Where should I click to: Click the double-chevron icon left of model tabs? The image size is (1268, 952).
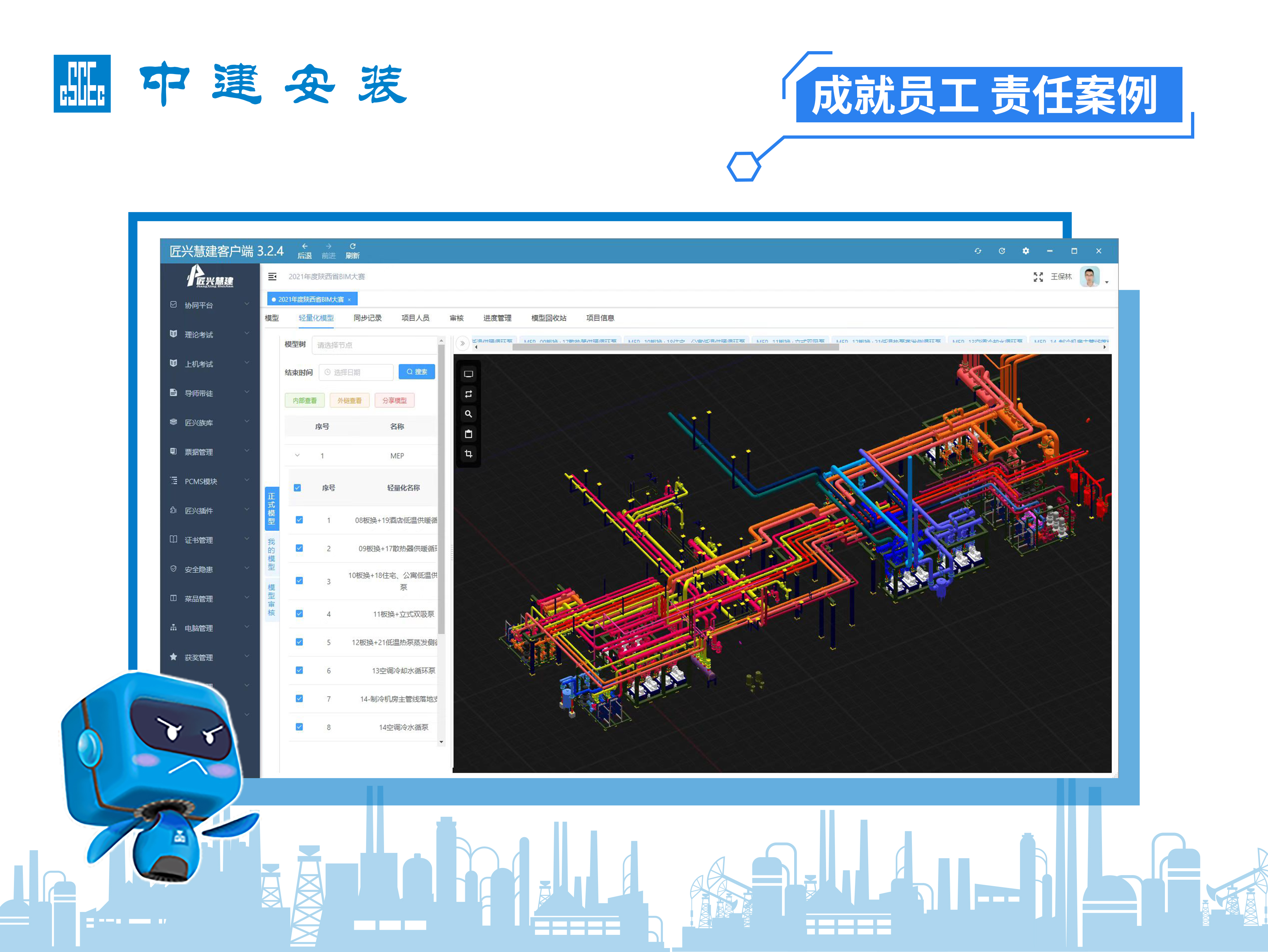(463, 343)
